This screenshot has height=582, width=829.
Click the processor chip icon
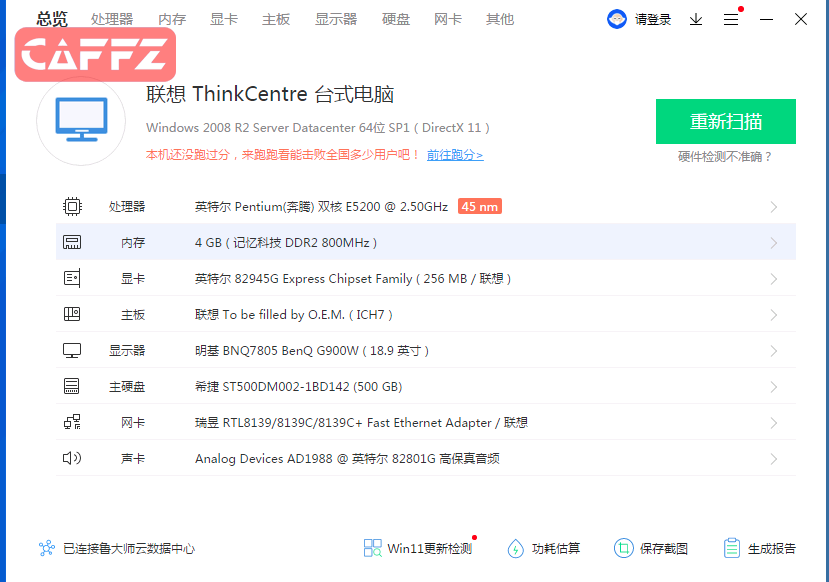click(x=72, y=207)
